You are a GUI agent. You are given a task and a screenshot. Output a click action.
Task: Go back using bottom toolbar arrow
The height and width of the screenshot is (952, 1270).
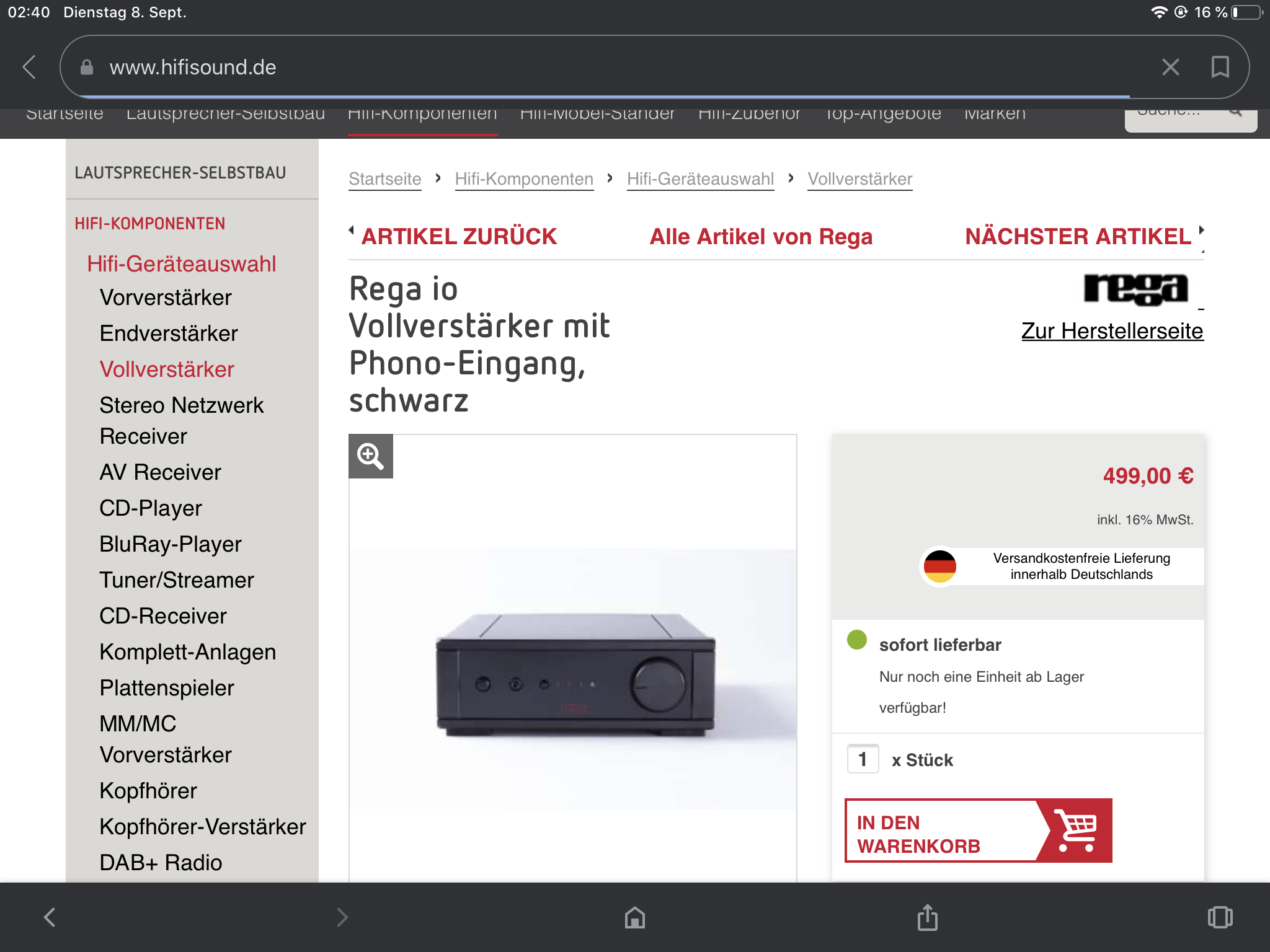50,917
